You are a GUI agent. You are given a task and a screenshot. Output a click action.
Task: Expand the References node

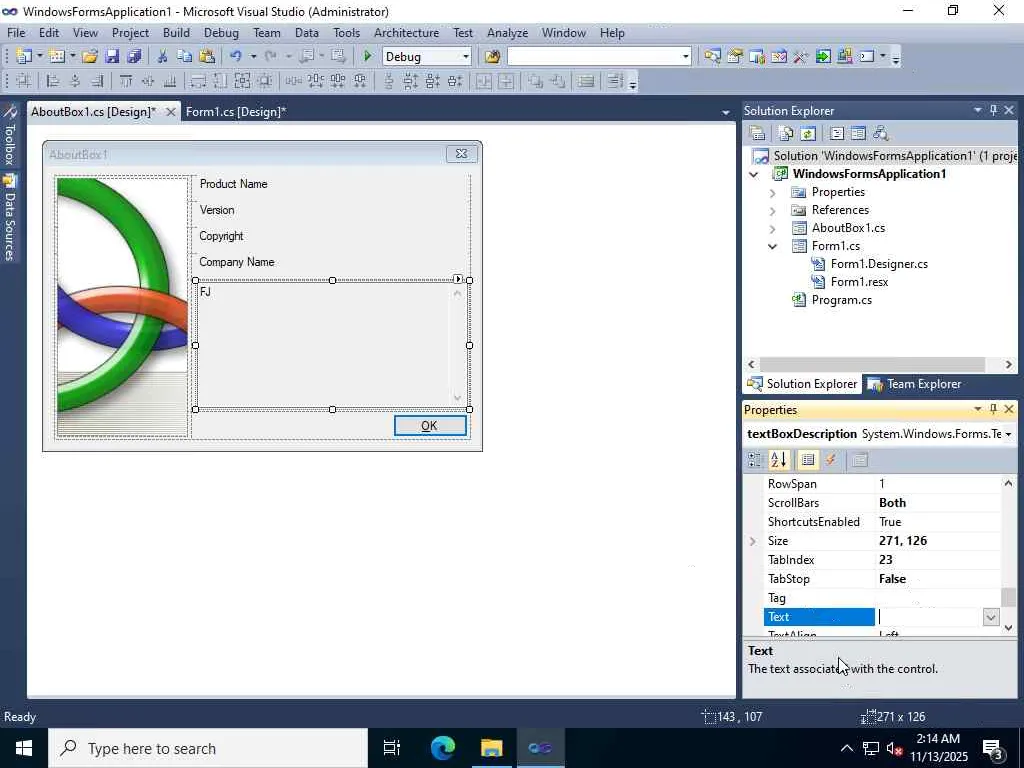coord(773,210)
